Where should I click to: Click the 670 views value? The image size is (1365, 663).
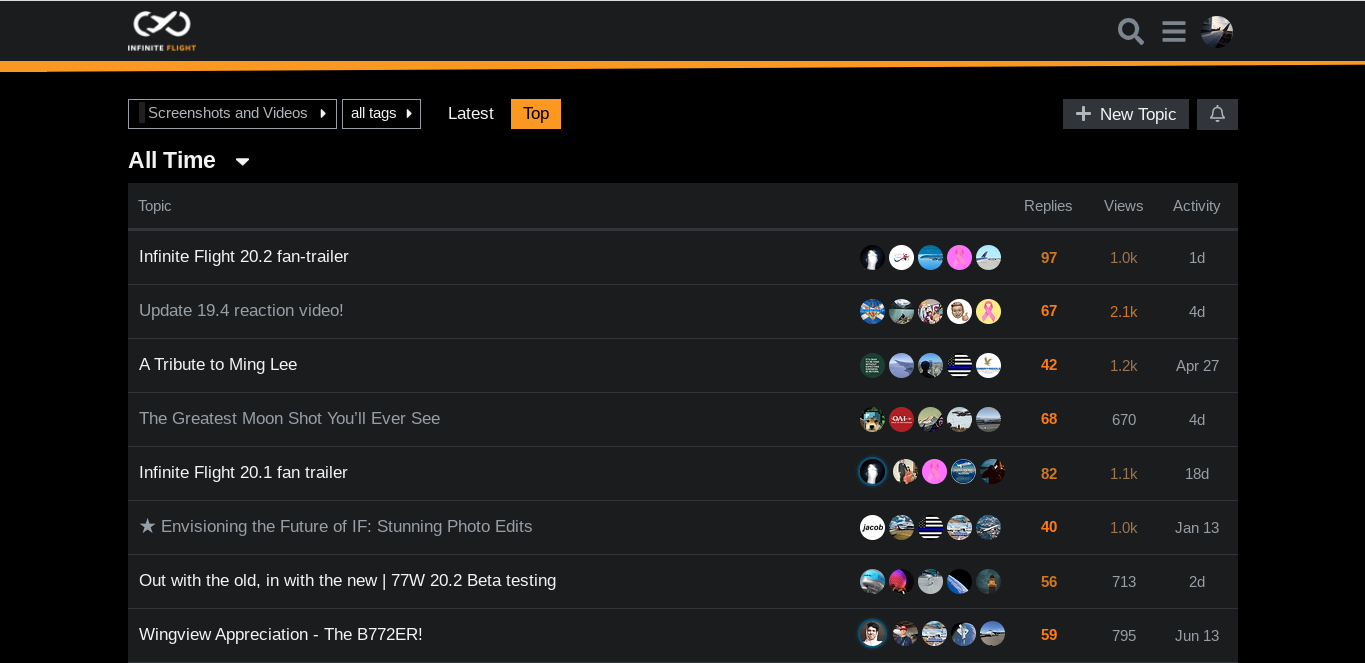pos(1124,420)
